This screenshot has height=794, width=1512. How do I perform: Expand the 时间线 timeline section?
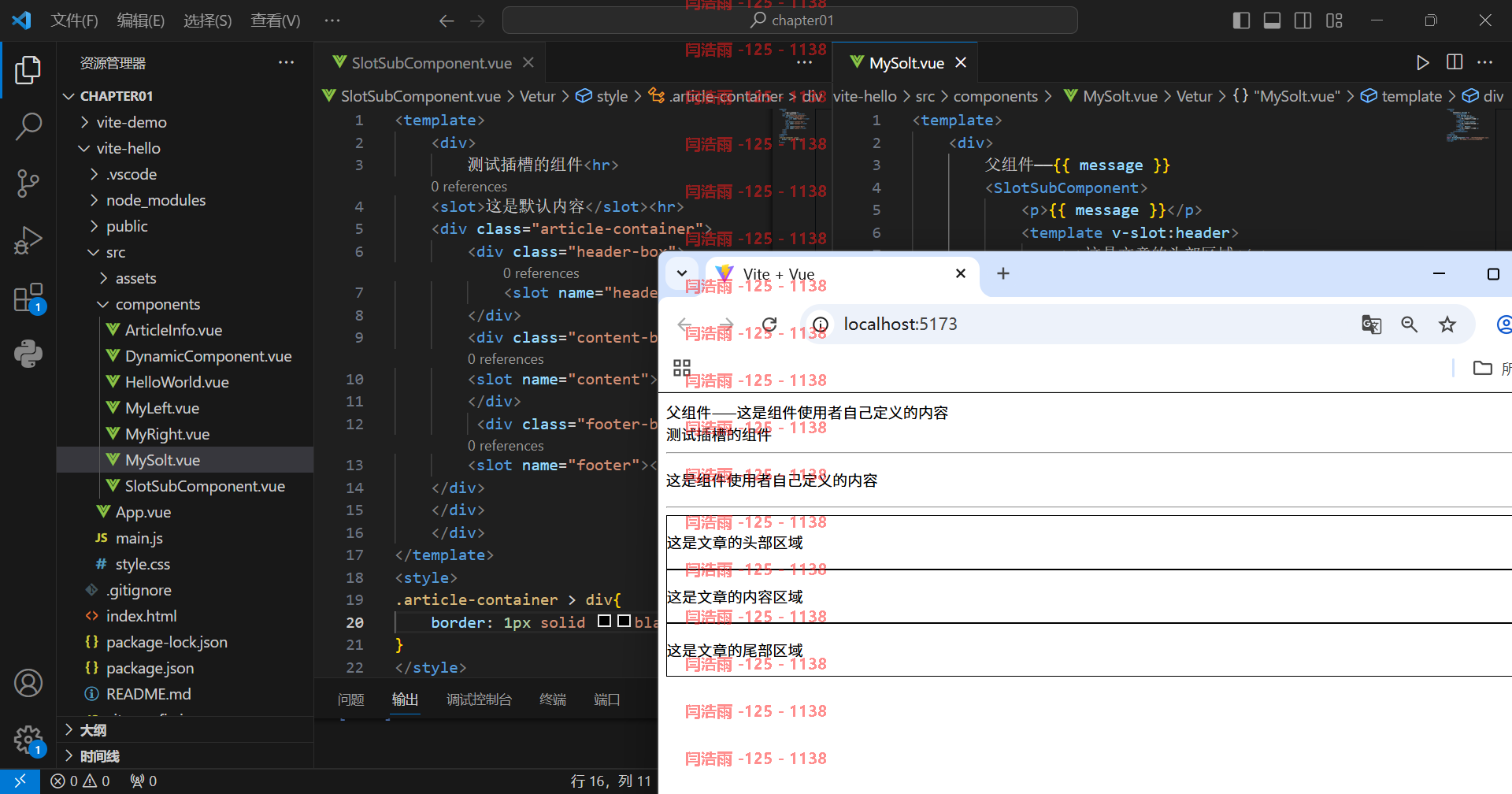click(186, 756)
